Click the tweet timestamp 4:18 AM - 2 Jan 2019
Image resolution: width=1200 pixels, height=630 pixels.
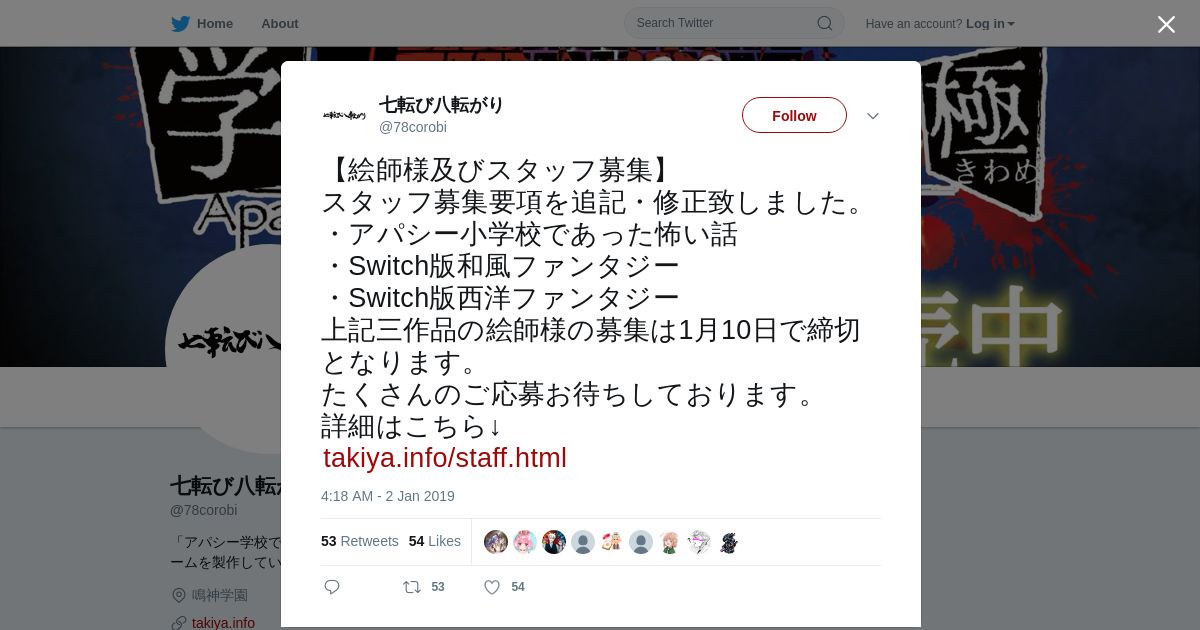tap(388, 496)
